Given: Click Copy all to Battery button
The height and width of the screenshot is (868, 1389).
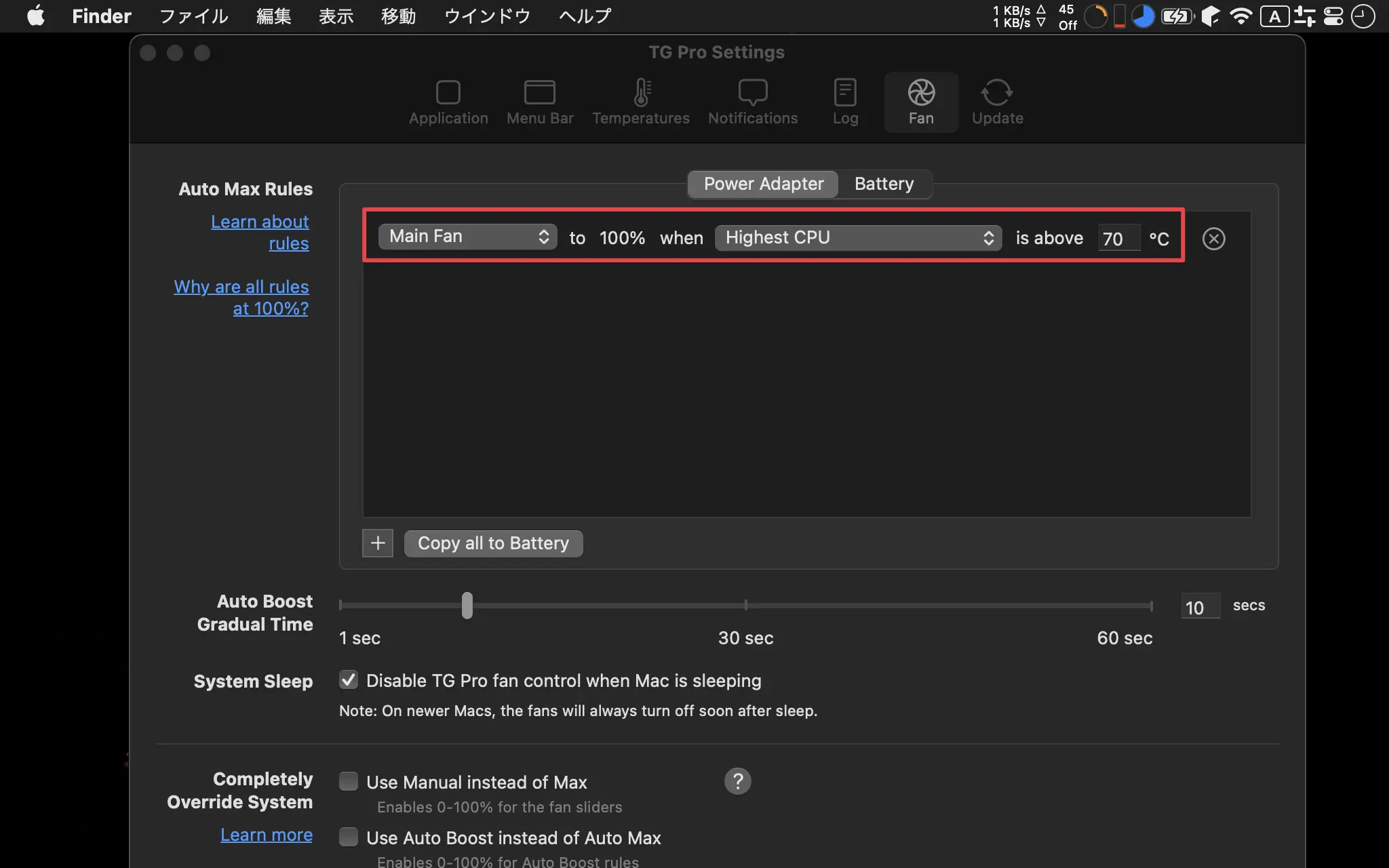Looking at the screenshot, I should click(x=493, y=542).
